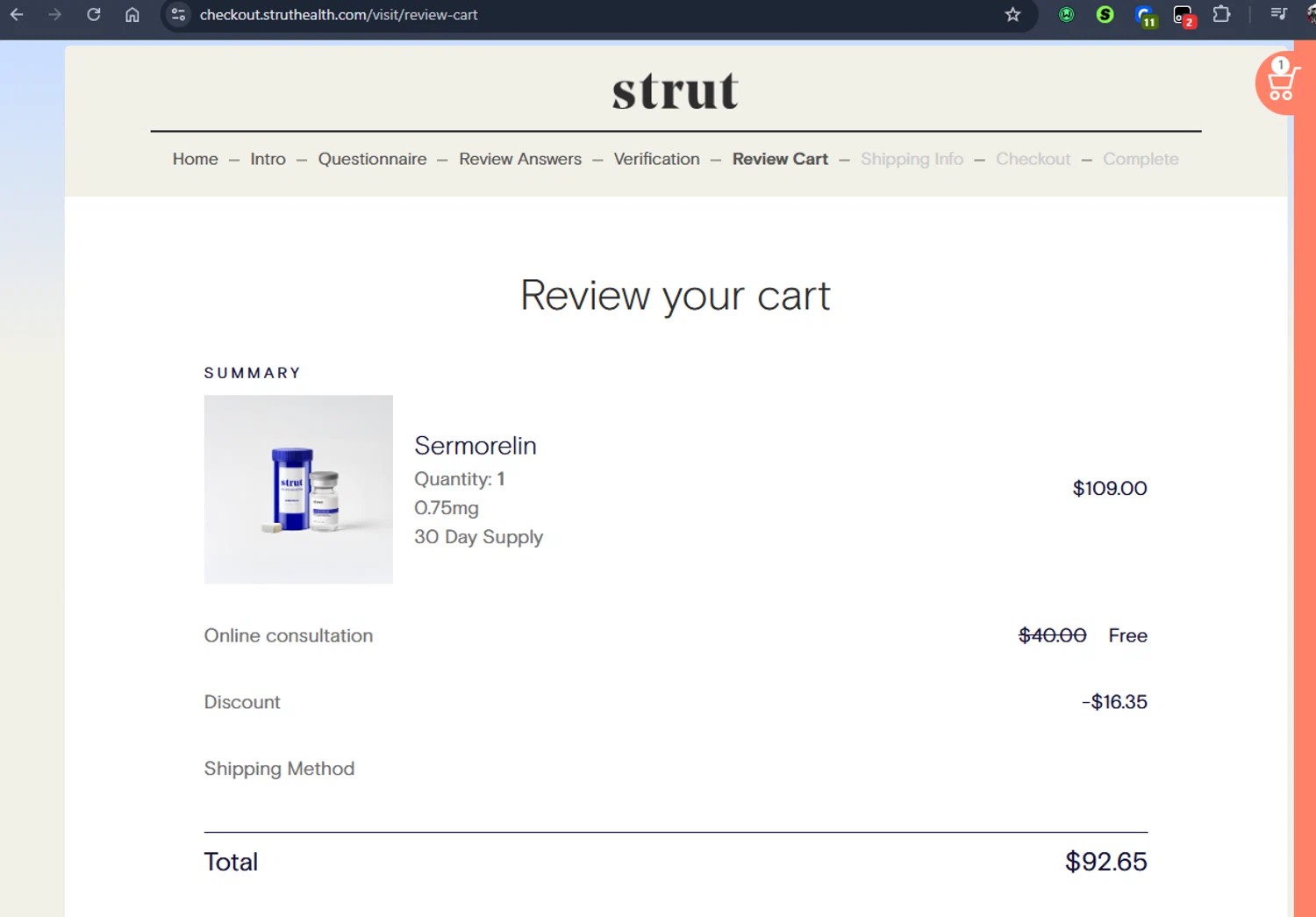1316x917 pixels.
Task: Click the green circular extension icon
Action: point(1066,15)
